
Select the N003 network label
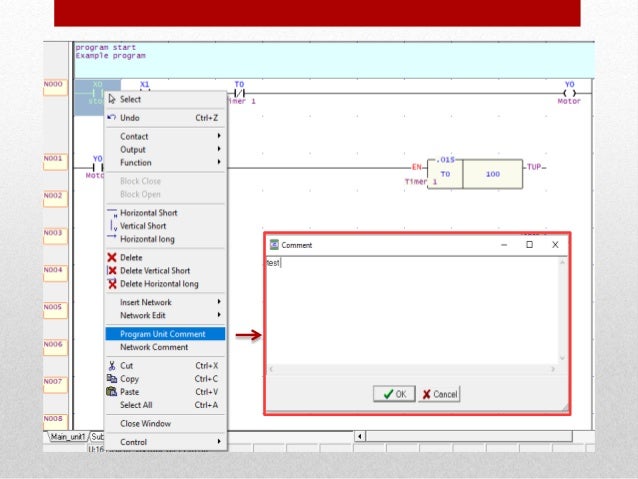(55, 236)
